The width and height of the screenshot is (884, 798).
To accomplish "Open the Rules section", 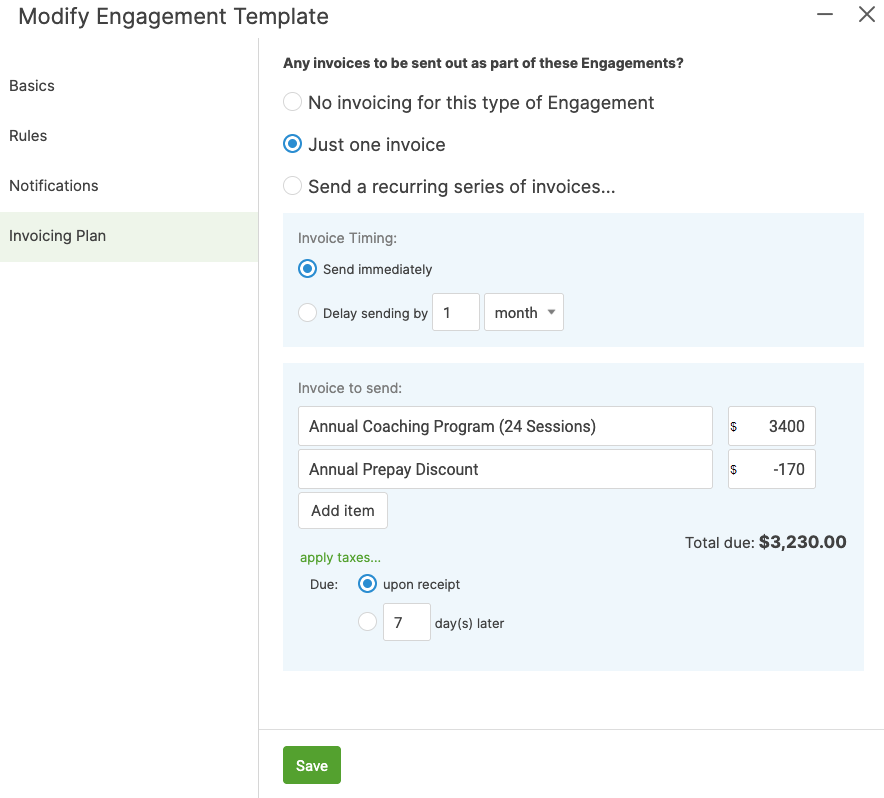I will (x=27, y=136).
